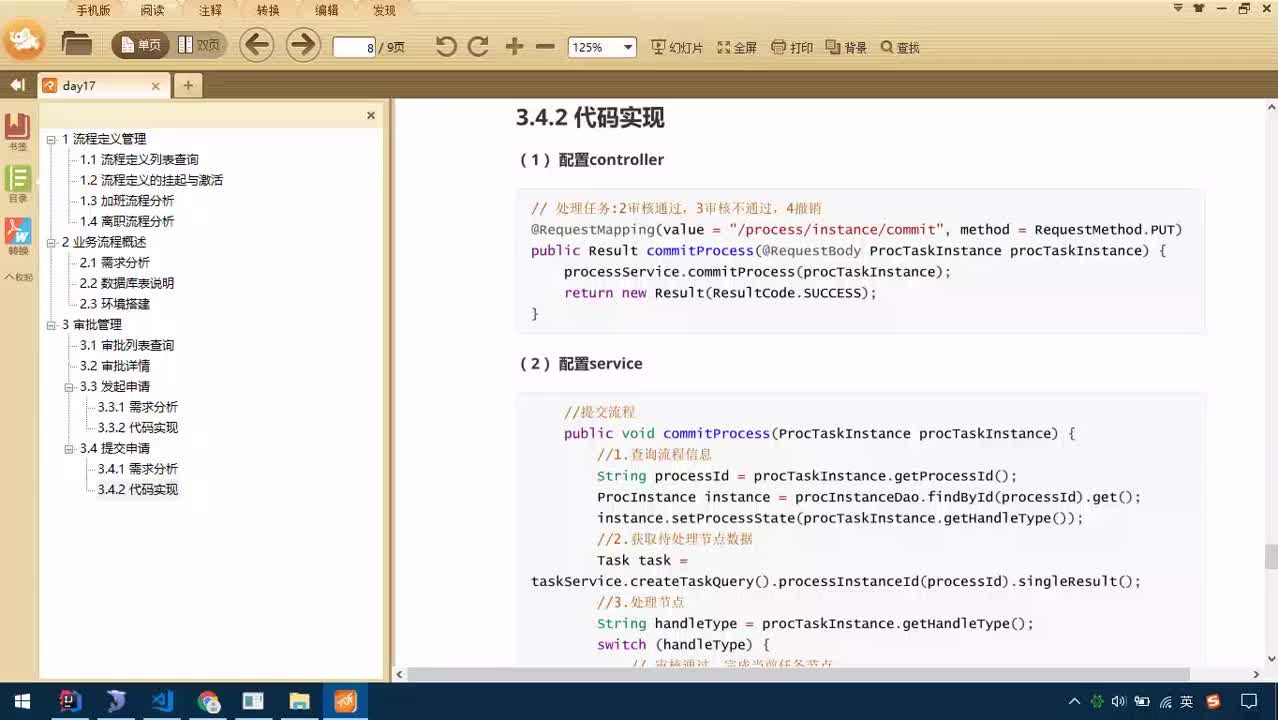The height and width of the screenshot is (720, 1278).
Task: Change background (背景)
Action: 846,47
